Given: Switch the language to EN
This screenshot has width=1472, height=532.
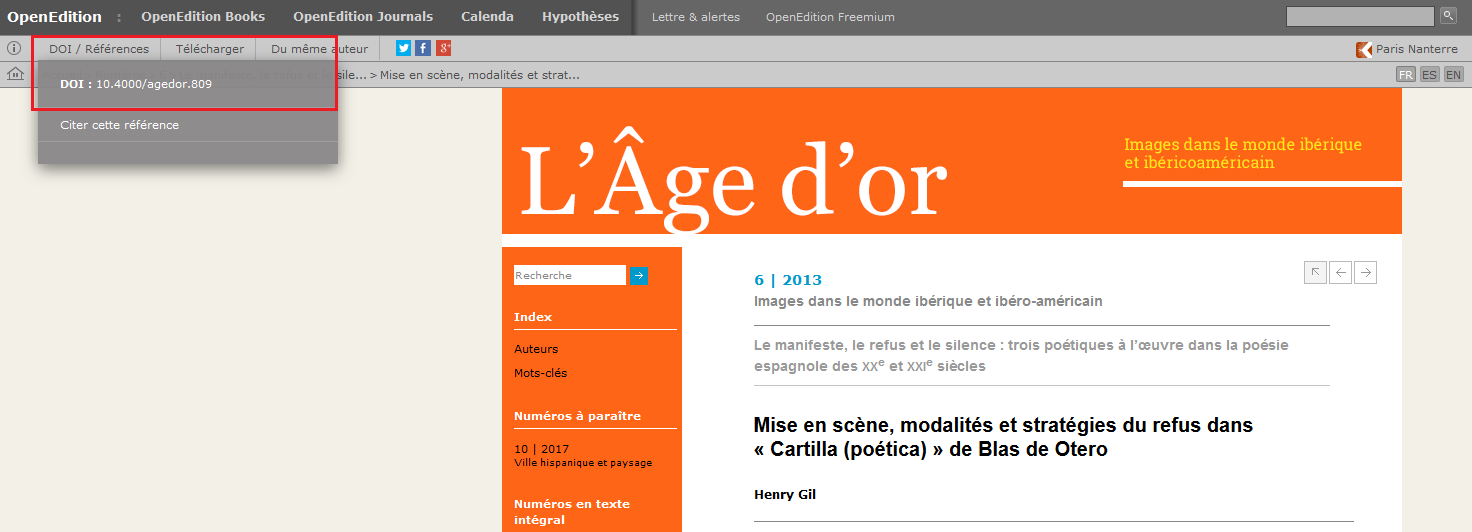Looking at the screenshot, I should (1453, 75).
